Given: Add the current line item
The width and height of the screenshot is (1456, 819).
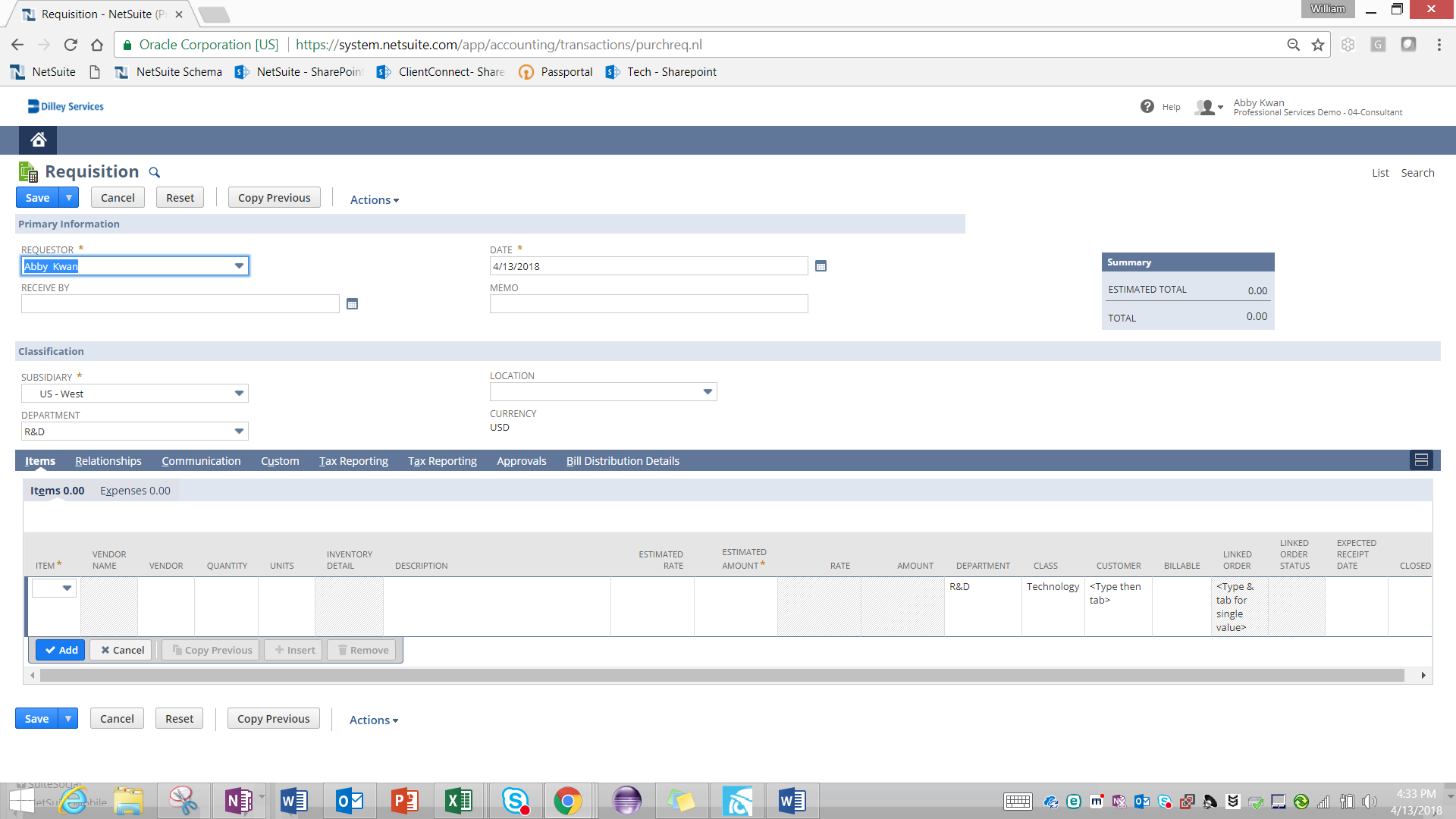Looking at the screenshot, I should [60, 649].
